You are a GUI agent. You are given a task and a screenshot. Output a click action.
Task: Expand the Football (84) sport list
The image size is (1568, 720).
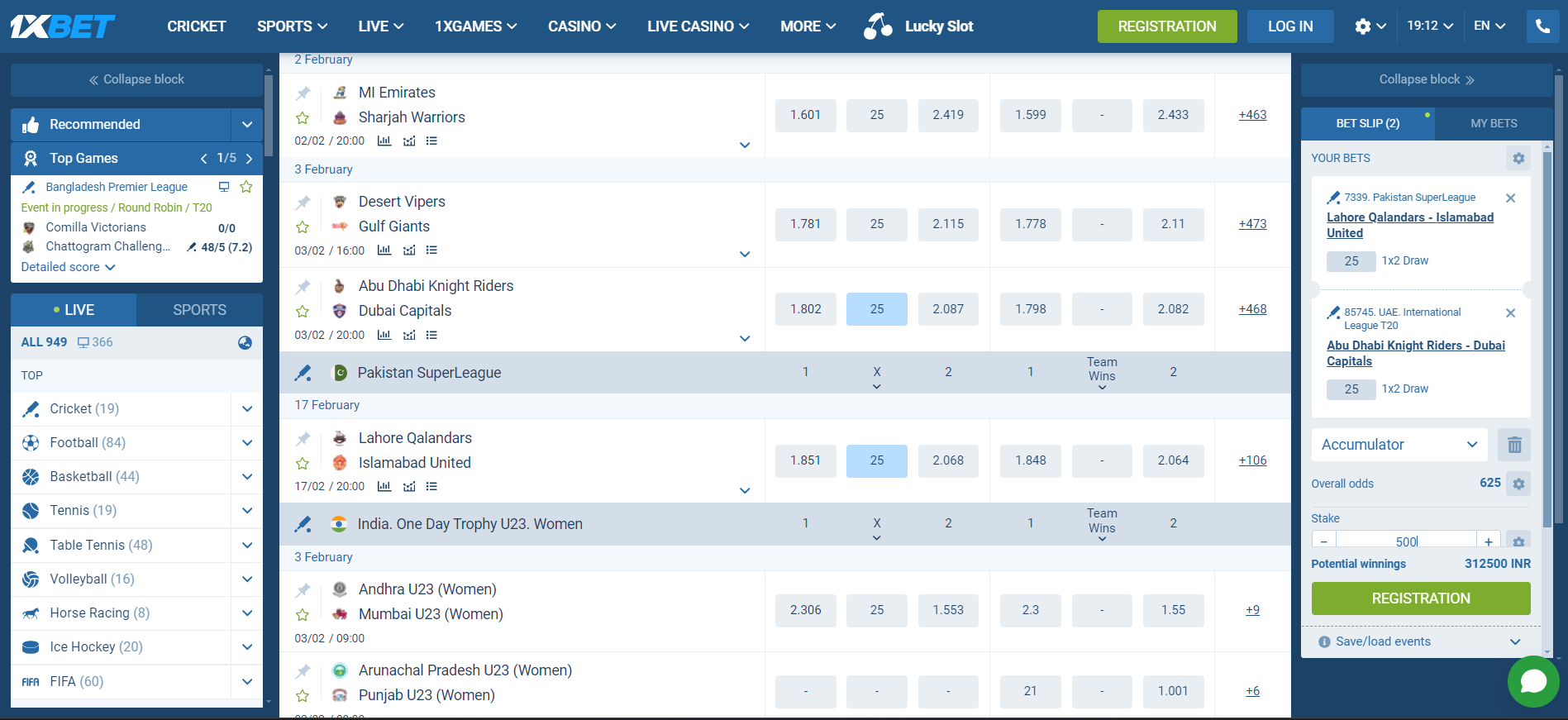(x=246, y=443)
